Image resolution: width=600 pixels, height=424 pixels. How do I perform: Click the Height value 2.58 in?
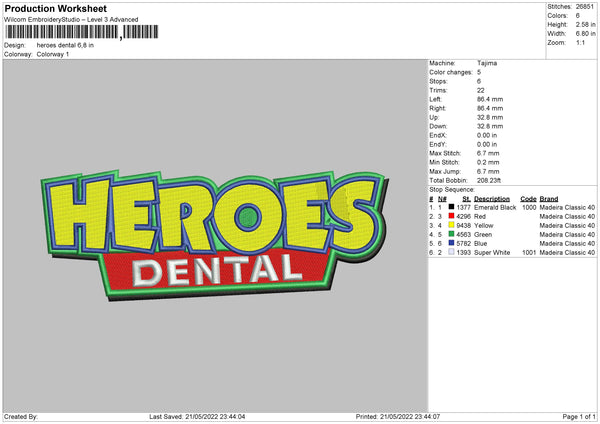coord(585,24)
